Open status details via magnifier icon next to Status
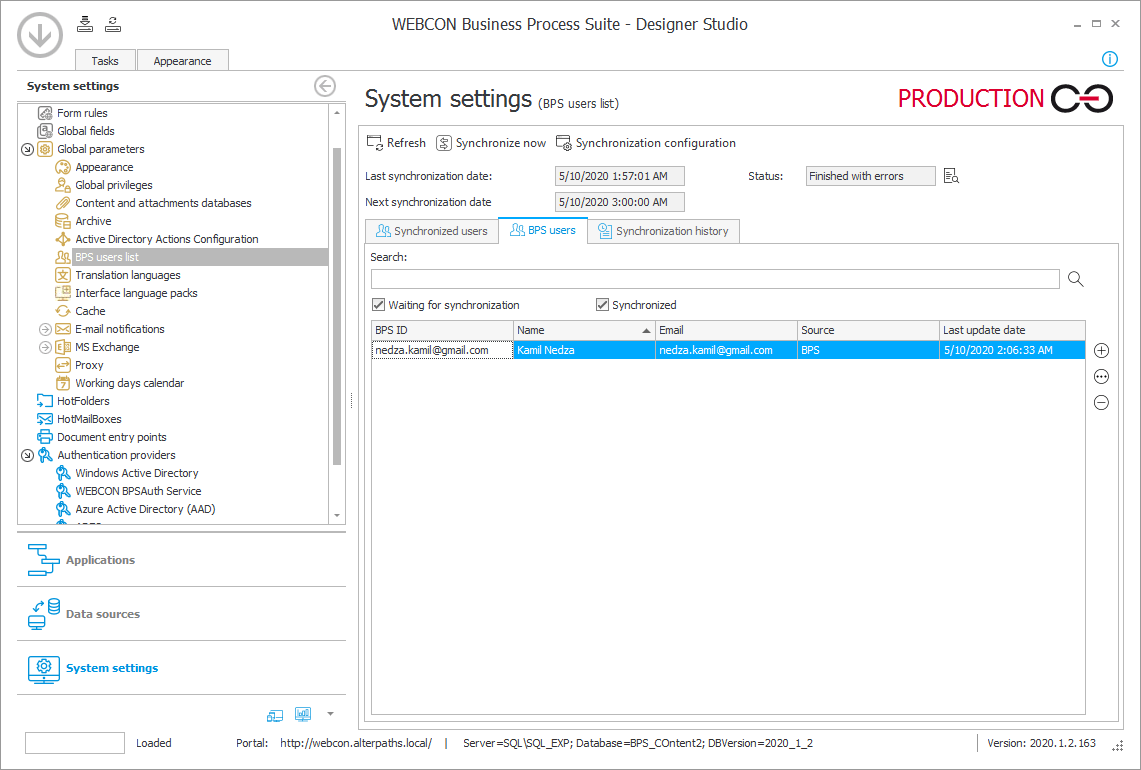1141x770 pixels. point(950,175)
